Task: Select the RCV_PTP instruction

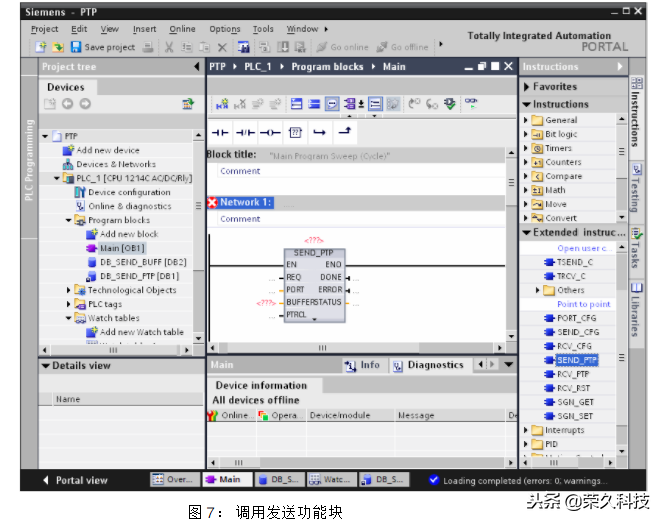Action: (x=572, y=374)
